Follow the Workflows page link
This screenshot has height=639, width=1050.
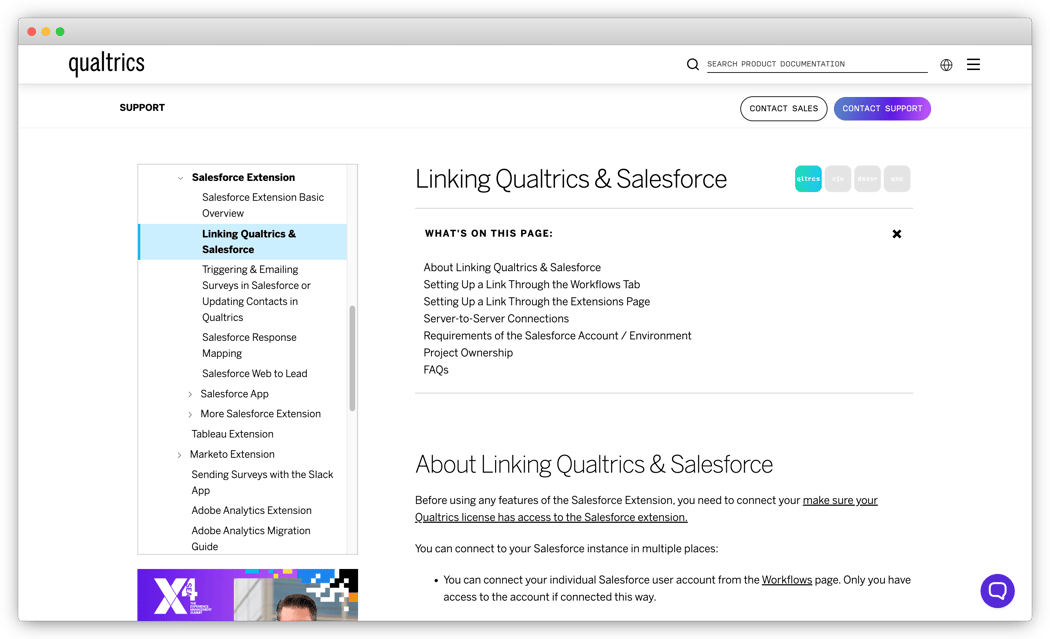[787, 580]
